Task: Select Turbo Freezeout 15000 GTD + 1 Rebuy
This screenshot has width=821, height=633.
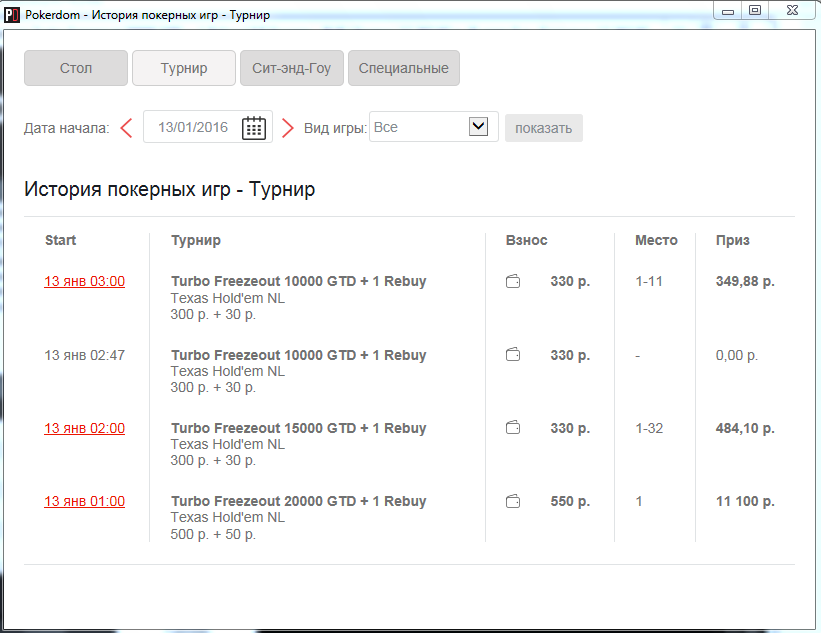Action: pos(298,428)
